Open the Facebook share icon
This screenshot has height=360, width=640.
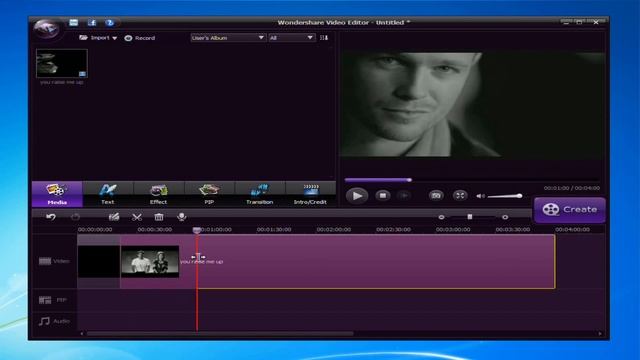click(x=92, y=22)
